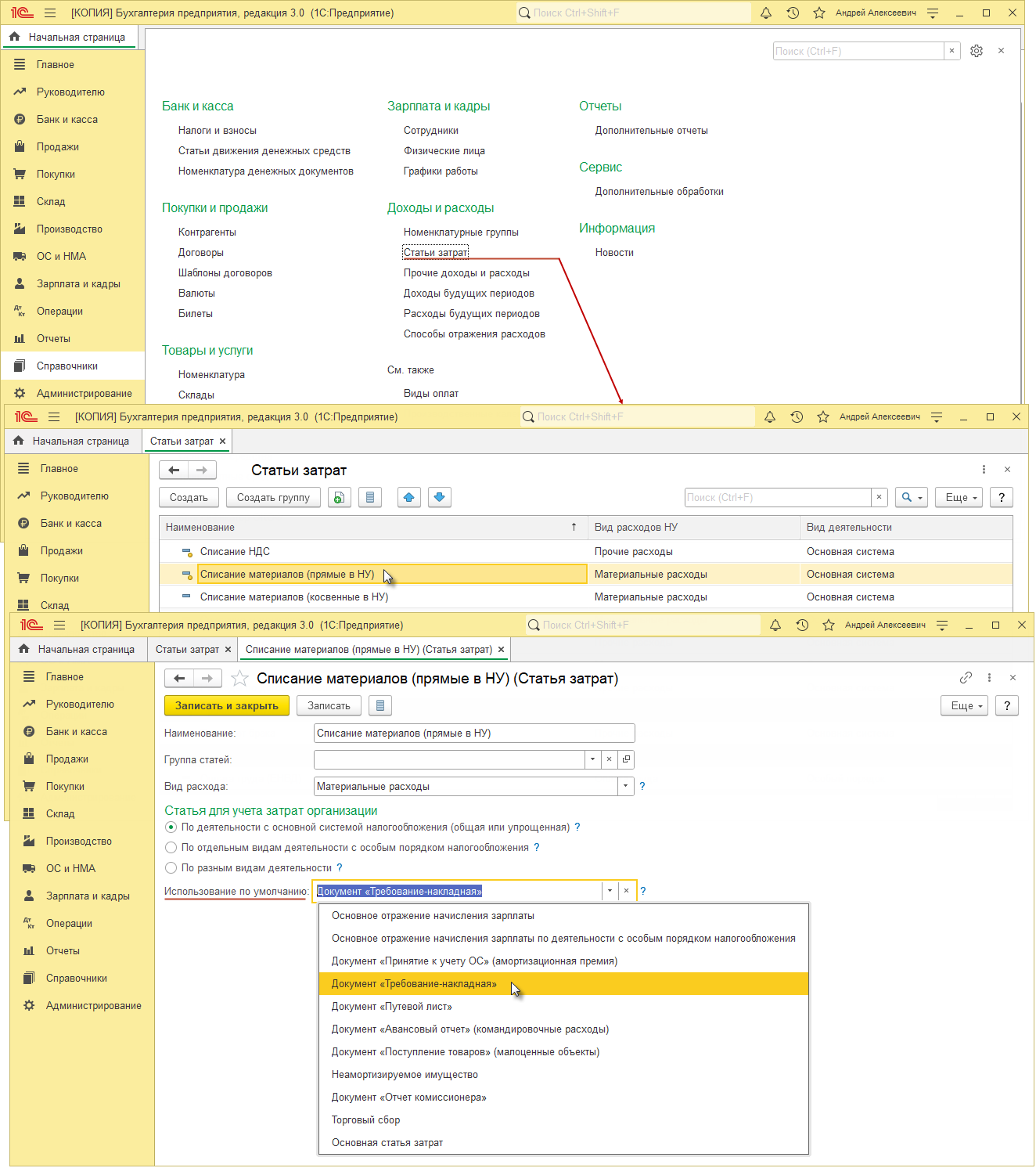Go back arrow in Статьи затрат window
The width and height of the screenshot is (1036, 1168).
(174, 470)
